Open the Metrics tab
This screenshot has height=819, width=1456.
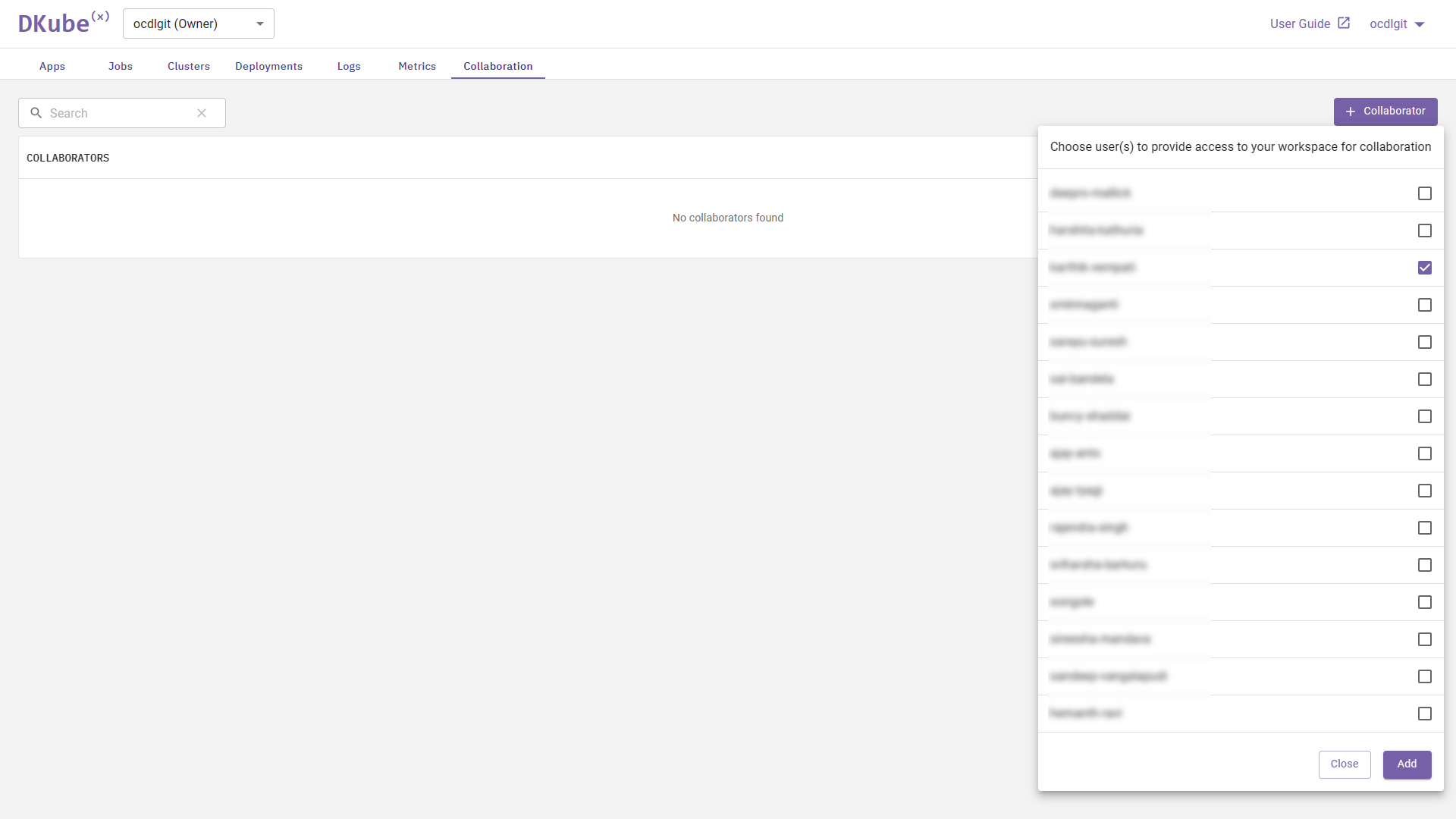click(417, 66)
